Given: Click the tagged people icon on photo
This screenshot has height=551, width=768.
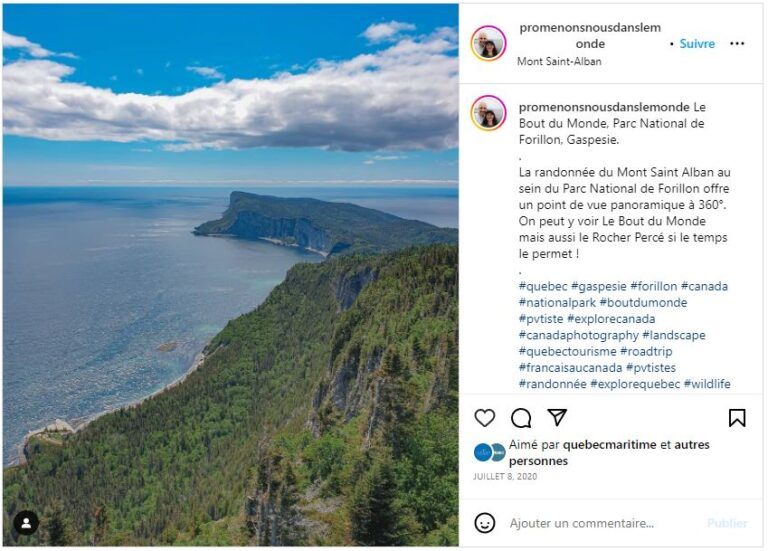Looking at the screenshot, I should point(26,523).
